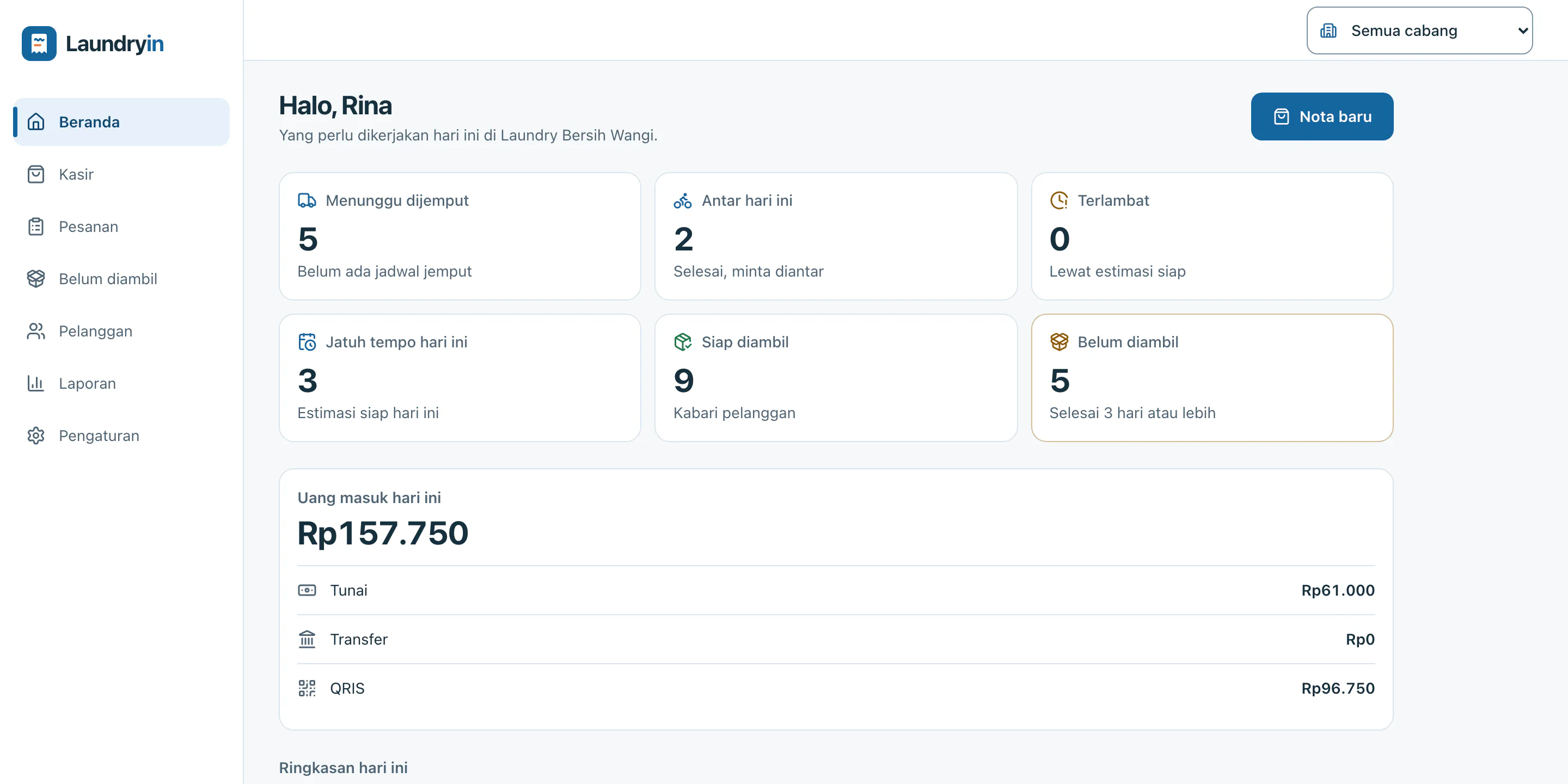Open the Menunggu dijemput card
The height and width of the screenshot is (784, 1568).
pyautogui.click(x=460, y=236)
